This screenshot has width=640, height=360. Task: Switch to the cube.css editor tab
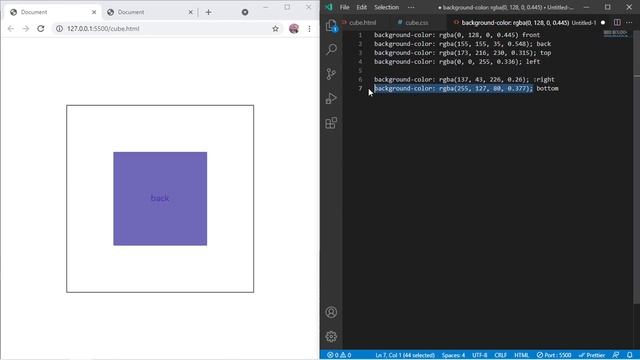click(x=416, y=22)
